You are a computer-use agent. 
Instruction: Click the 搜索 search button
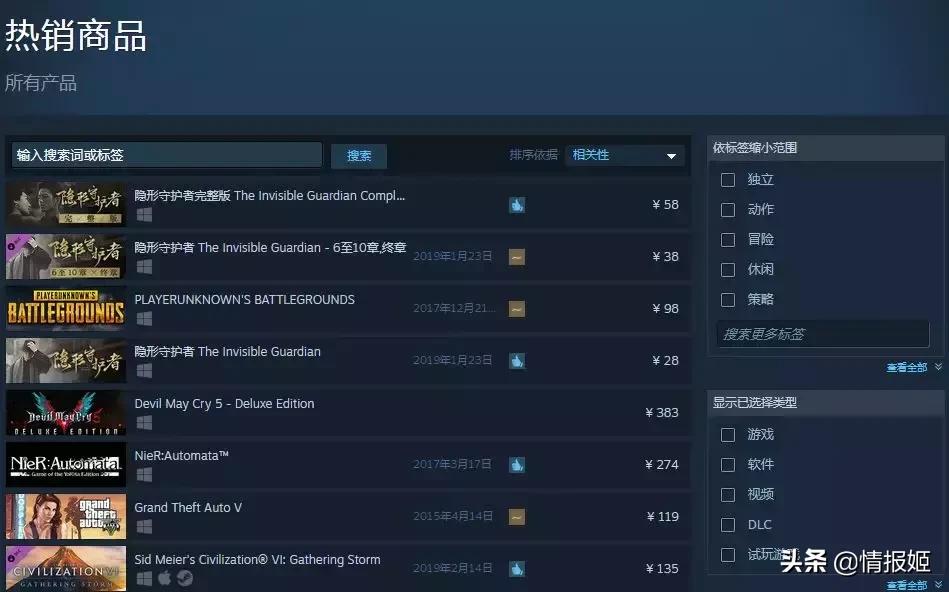[x=358, y=156]
